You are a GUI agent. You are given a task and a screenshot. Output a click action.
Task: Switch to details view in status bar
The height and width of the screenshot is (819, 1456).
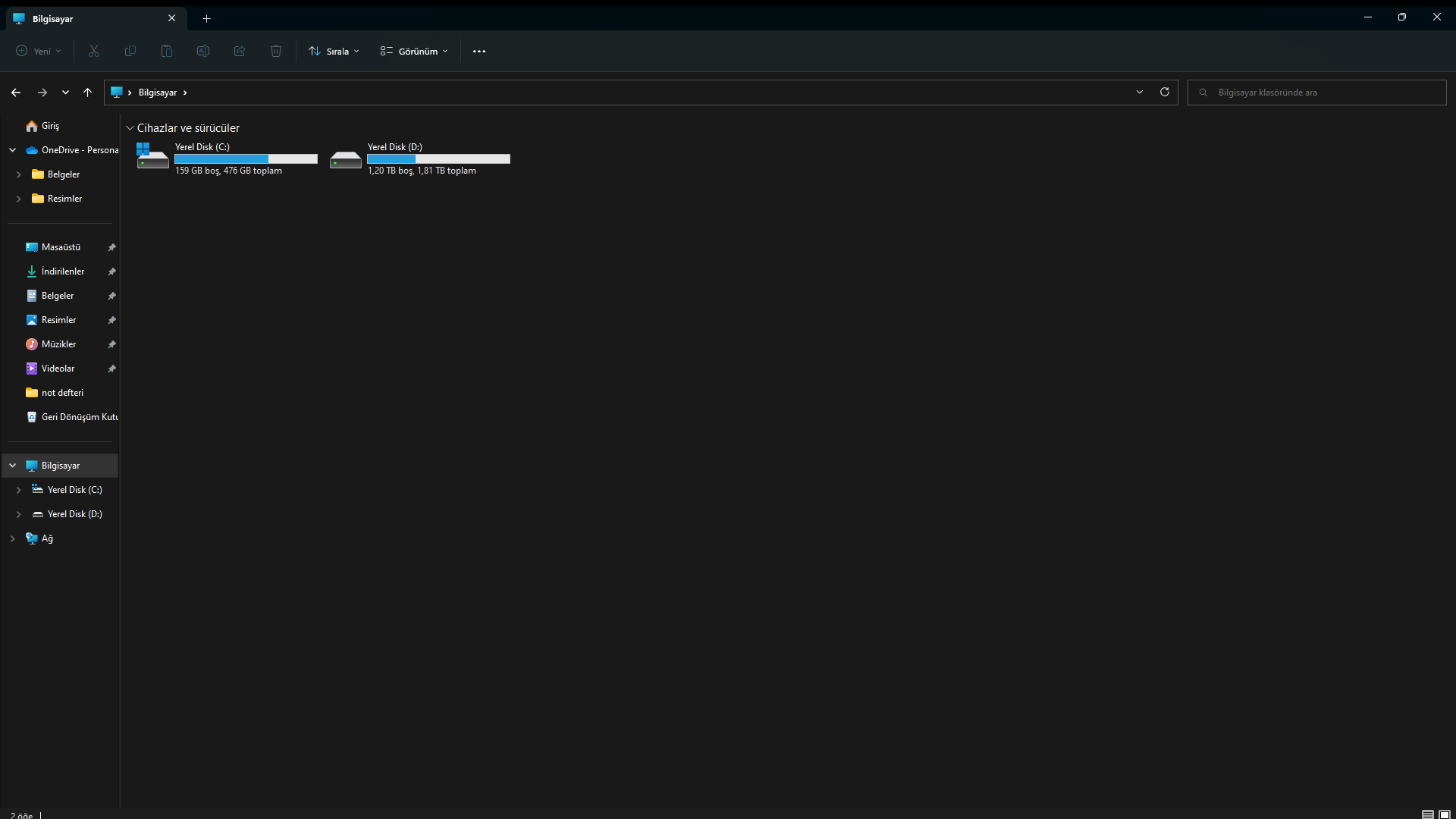click(1427, 814)
